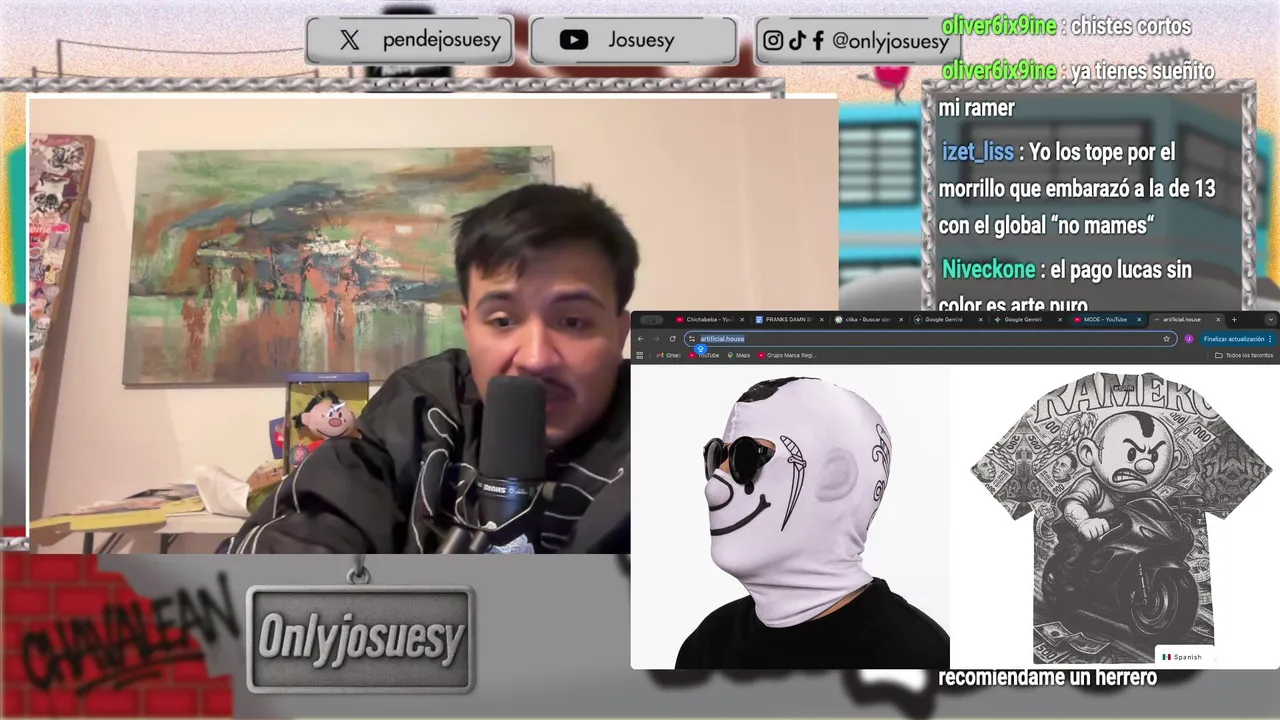Click the recomiendame un herrero caption
Screen dimensions: 1280x720
(x=1047, y=678)
